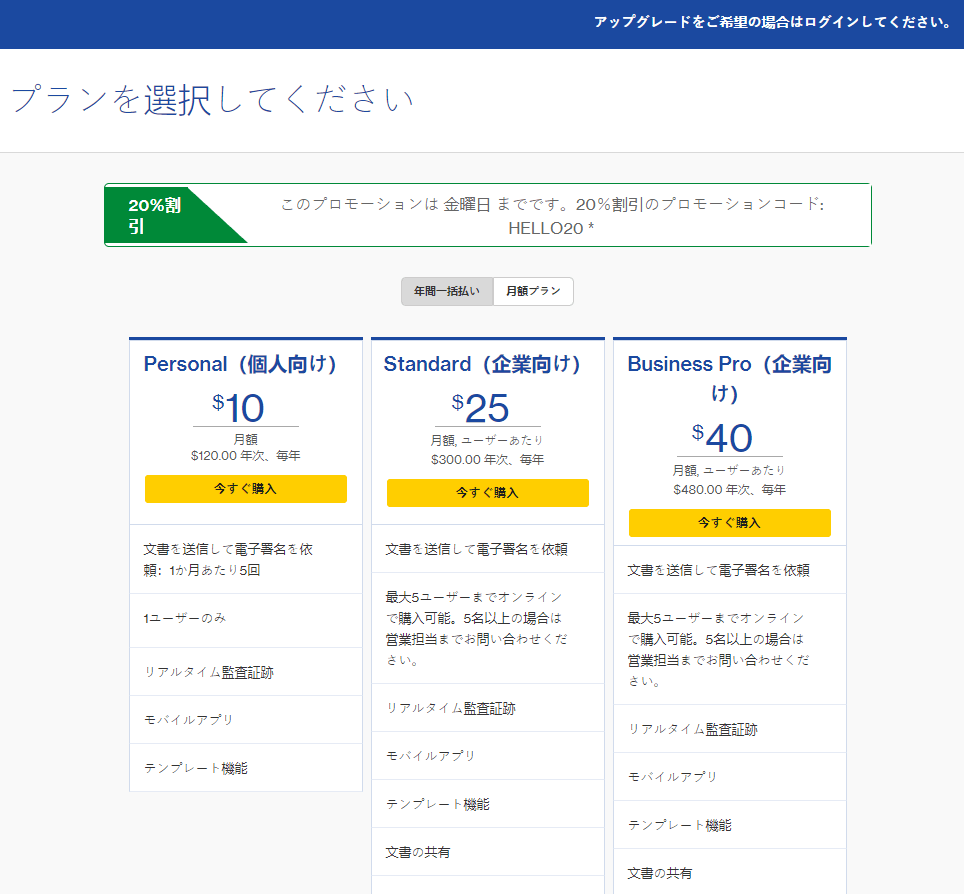The height and width of the screenshot is (894, 964).
Task: Click the 最大5ユーザー description in Business Pro
Action: coord(718,649)
